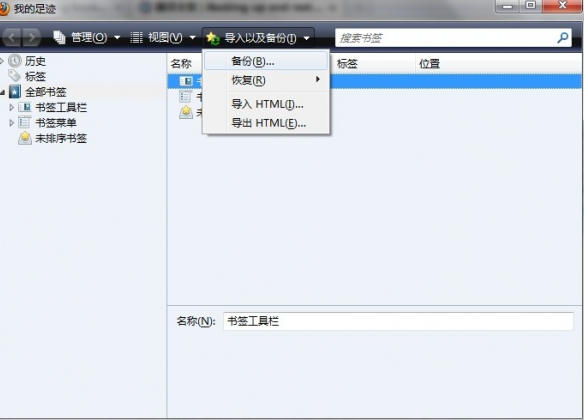This screenshot has height=420, width=584.
Task: Select 书签工具栏 in the sidebar tree
Action: click(61, 107)
